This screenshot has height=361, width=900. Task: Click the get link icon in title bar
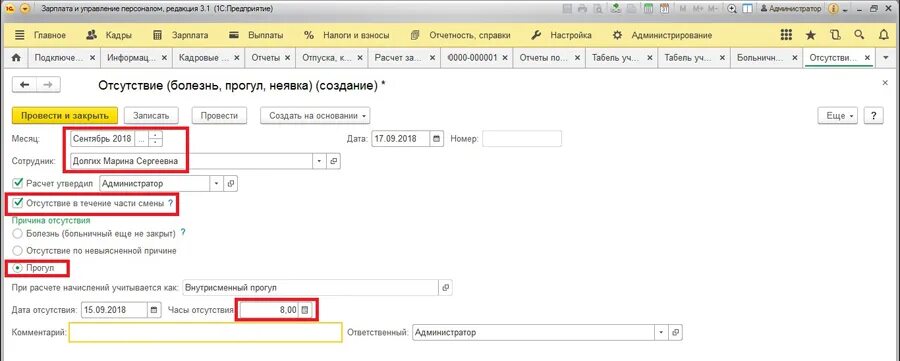tap(616, 9)
